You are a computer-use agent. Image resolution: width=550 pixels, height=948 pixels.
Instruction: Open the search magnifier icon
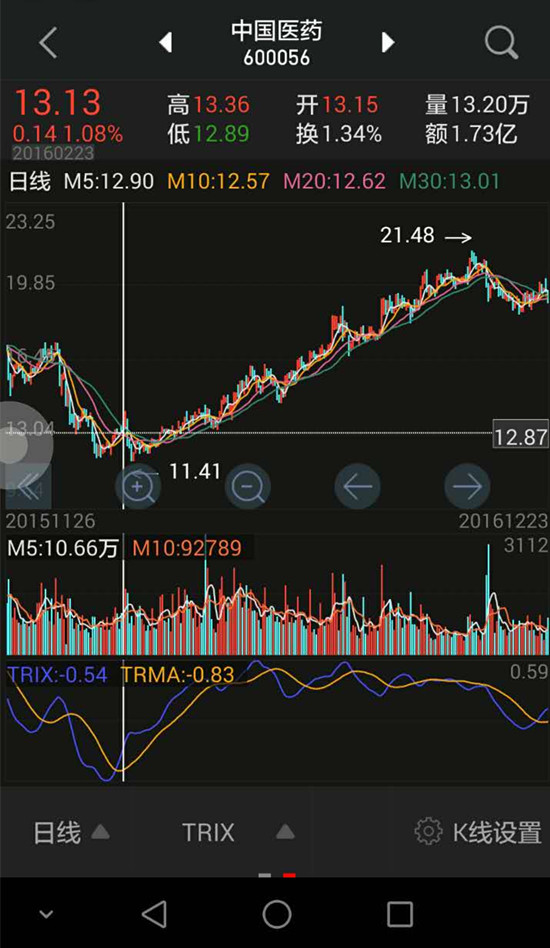(502, 42)
